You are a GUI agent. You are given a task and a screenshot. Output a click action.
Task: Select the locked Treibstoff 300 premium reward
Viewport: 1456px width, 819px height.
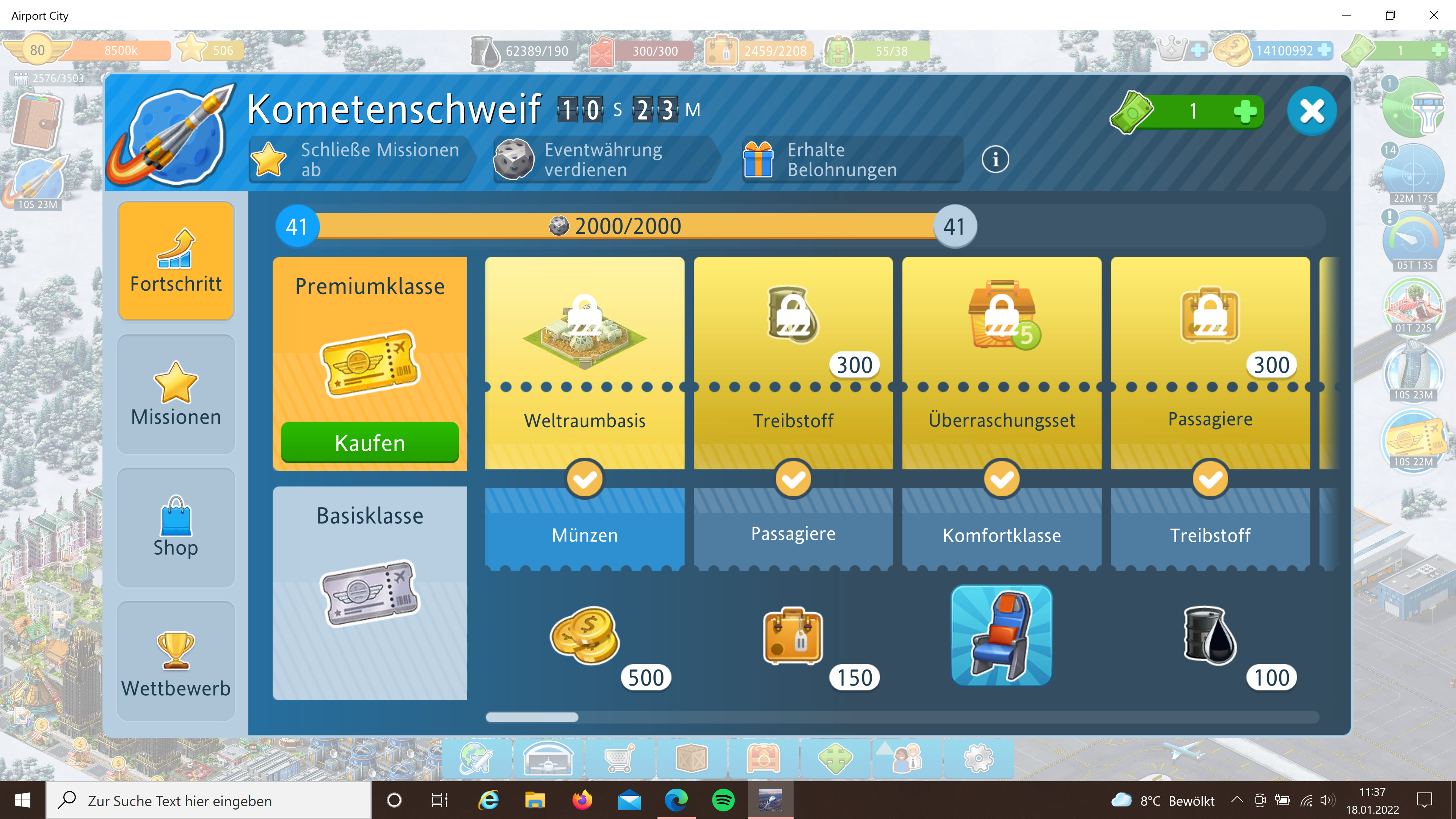point(793,363)
